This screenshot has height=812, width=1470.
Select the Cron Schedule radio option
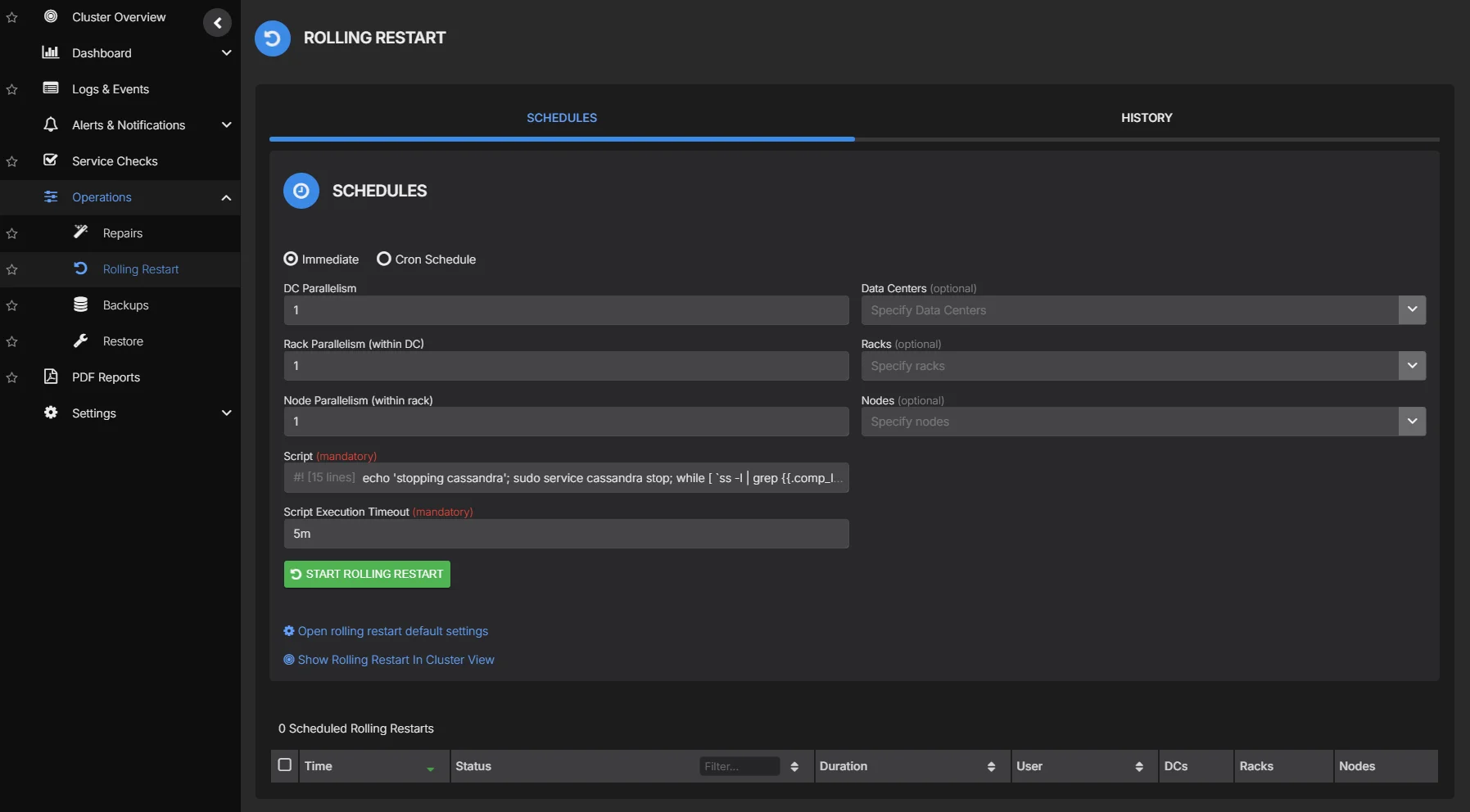[383, 259]
